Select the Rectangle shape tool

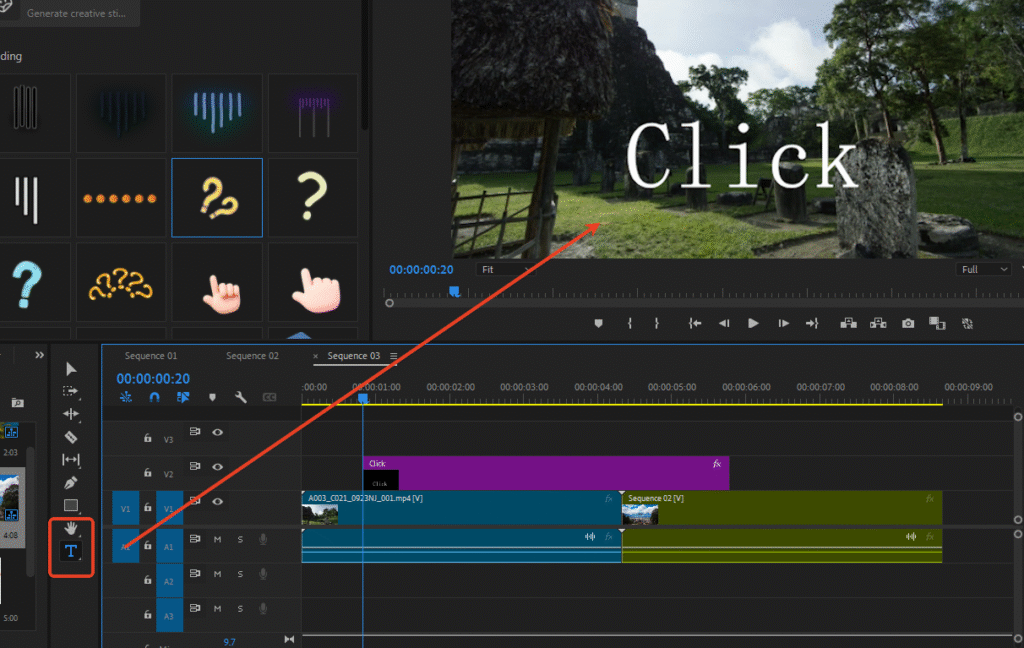tap(70, 502)
